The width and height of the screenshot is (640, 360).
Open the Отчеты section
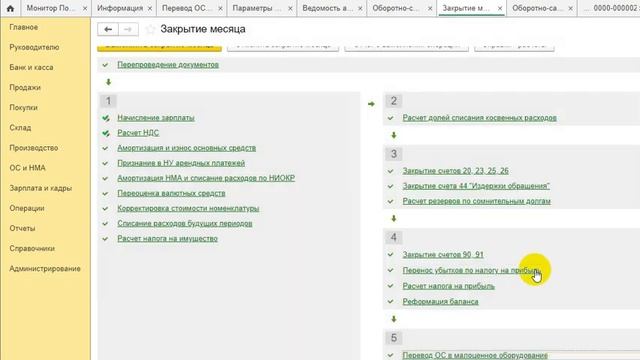[x=22, y=228]
